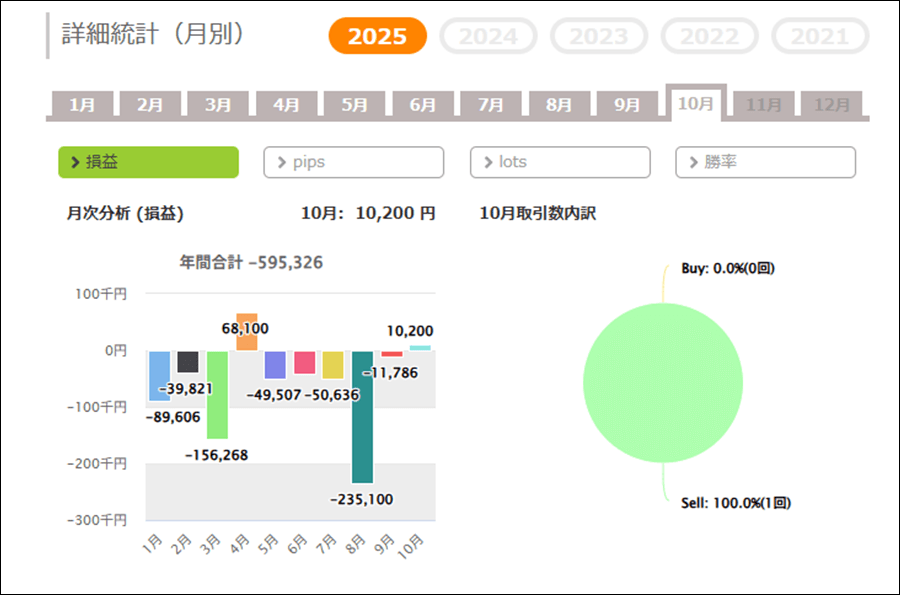Image resolution: width=900 pixels, height=595 pixels.
Task: Select the 2025 year button
Action: 377,36
